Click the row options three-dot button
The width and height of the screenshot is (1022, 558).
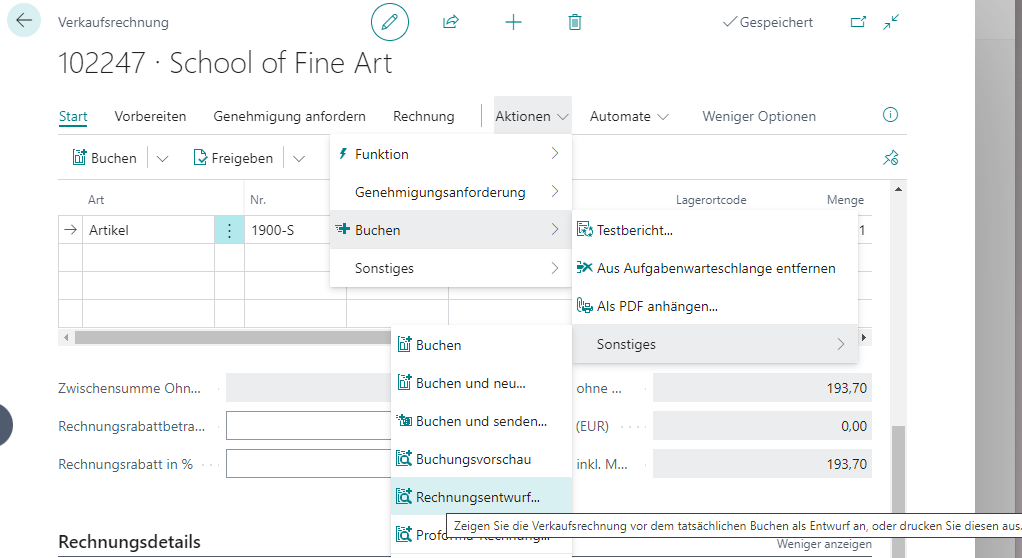click(x=229, y=230)
